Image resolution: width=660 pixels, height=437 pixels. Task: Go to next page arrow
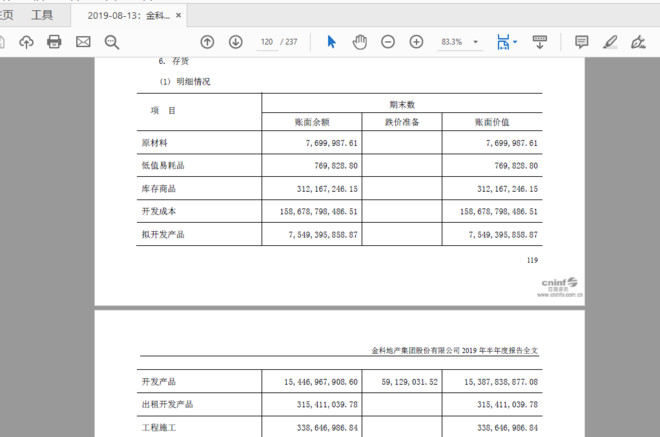[236, 42]
